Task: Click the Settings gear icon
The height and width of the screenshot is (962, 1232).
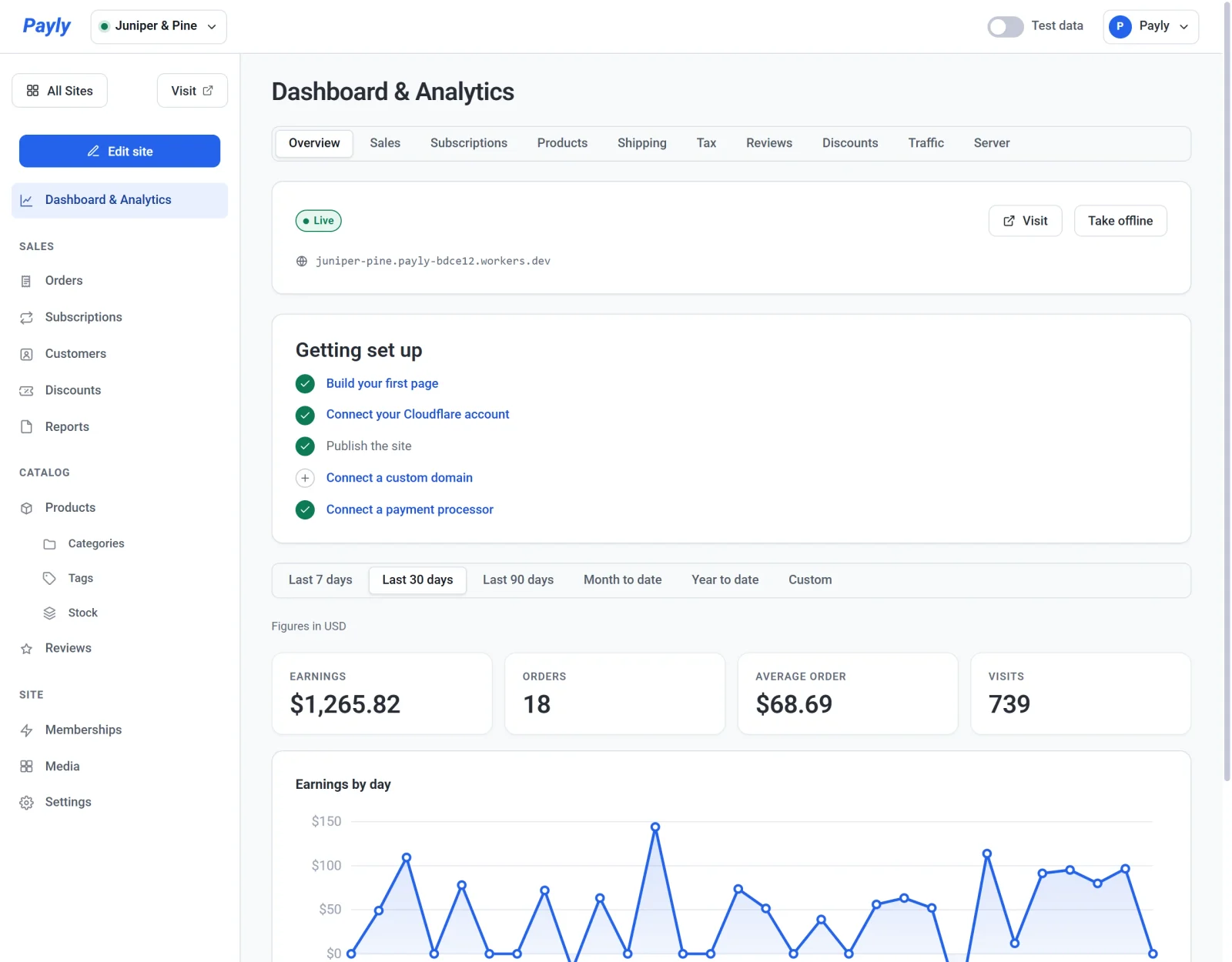Action: [x=26, y=802]
